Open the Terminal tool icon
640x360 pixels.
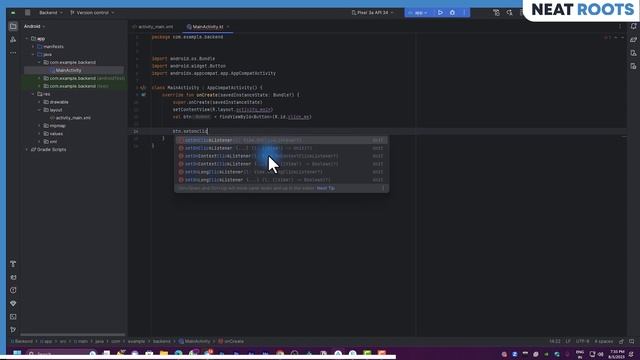point(13,316)
